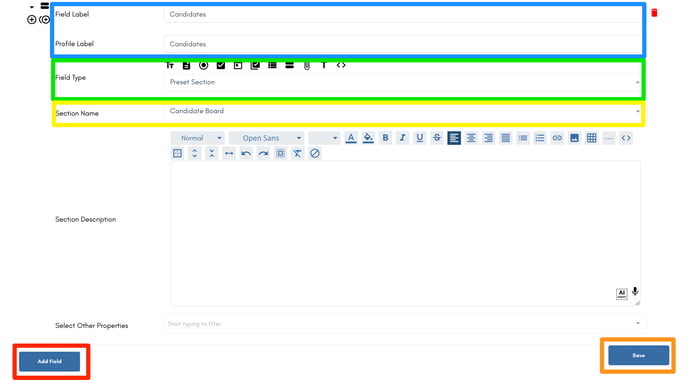688x380 pixels.
Task: Click the microphone dictation icon
Action: coord(635,292)
